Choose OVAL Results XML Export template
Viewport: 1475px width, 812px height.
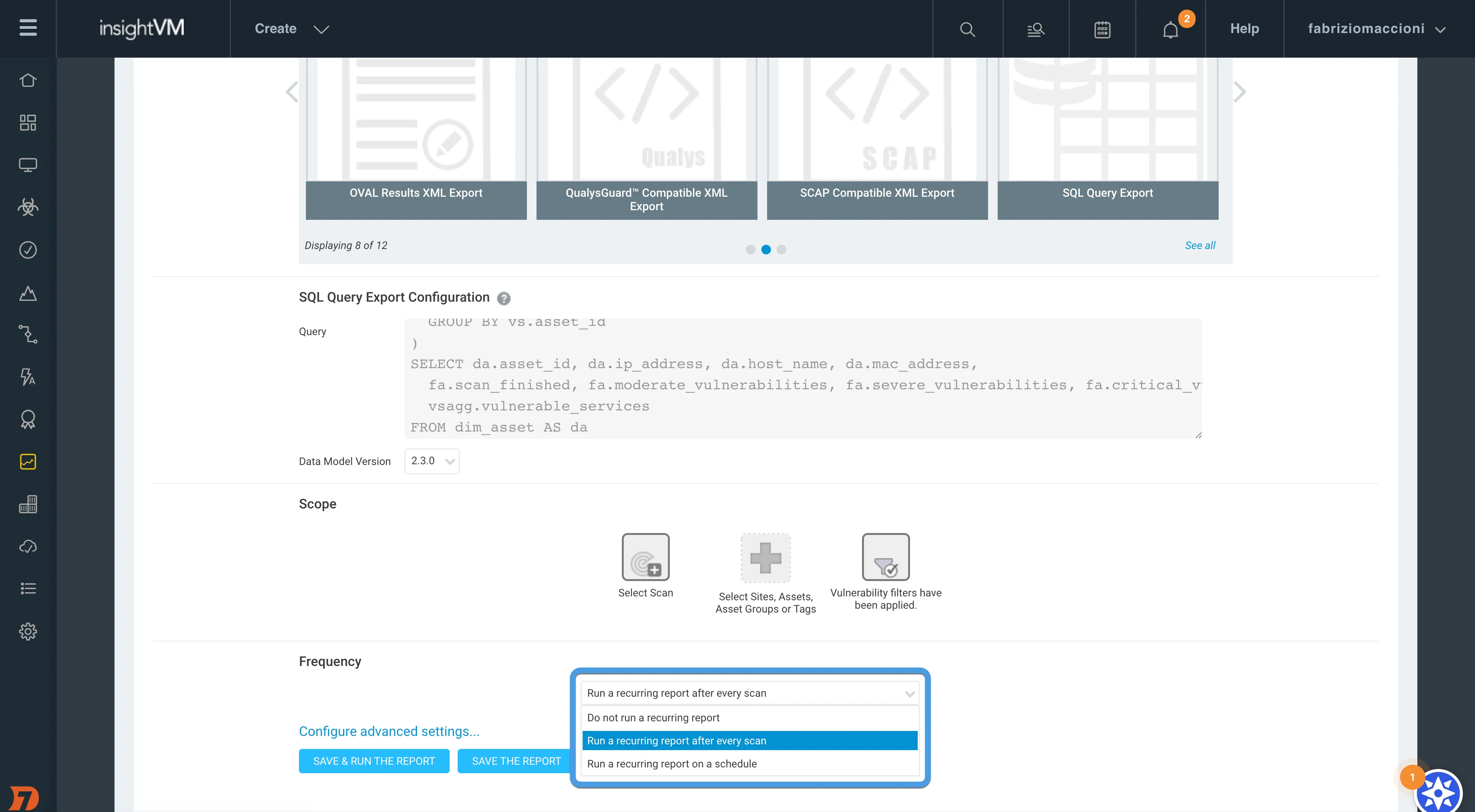(416, 139)
